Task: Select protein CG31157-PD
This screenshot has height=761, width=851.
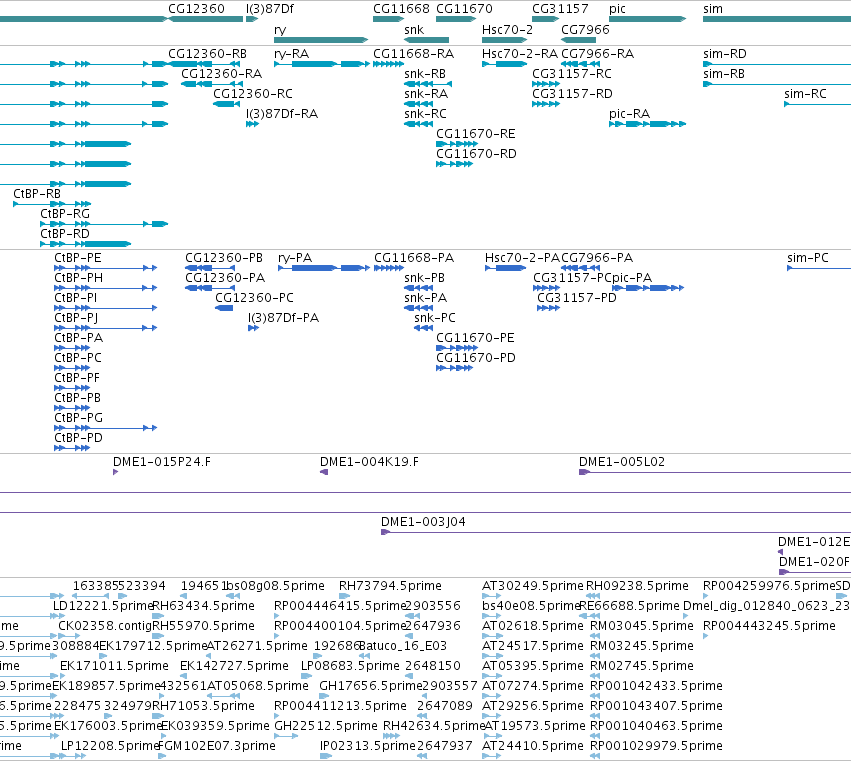Action: point(576,298)
